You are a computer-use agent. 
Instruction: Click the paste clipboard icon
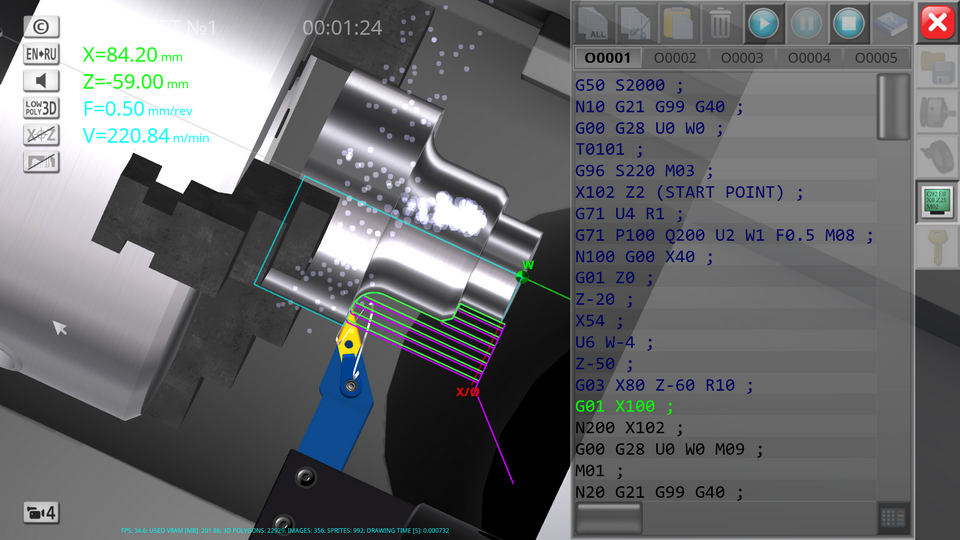[678, 23]
